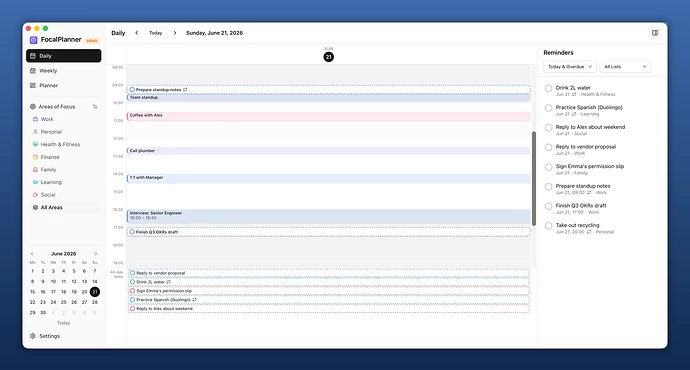This screenshot has width=690, height=370.
Task: Check off Reply to vendor proposal reminder
Action: (x=548, y=147)
